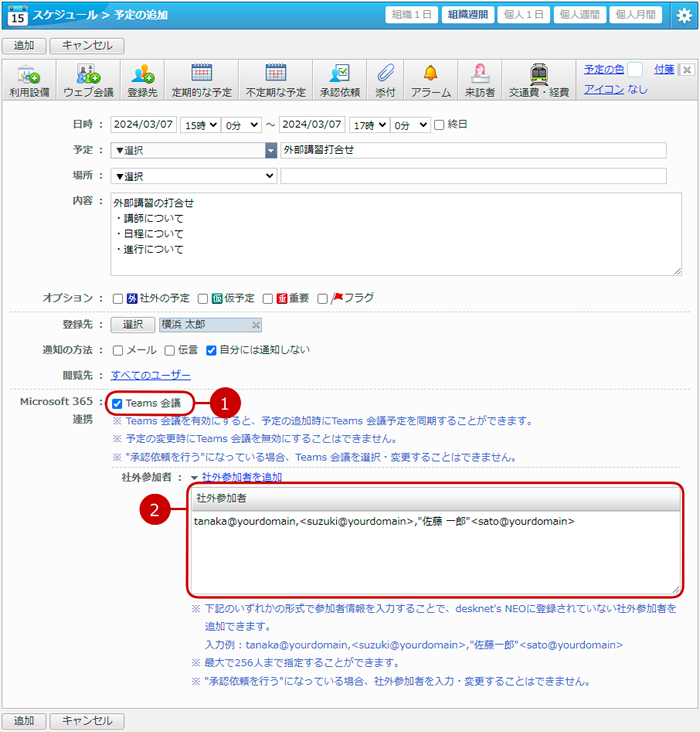
Task: Select the 不定期な予定 irregular schedule icon
Action: (x=276, y=80)
